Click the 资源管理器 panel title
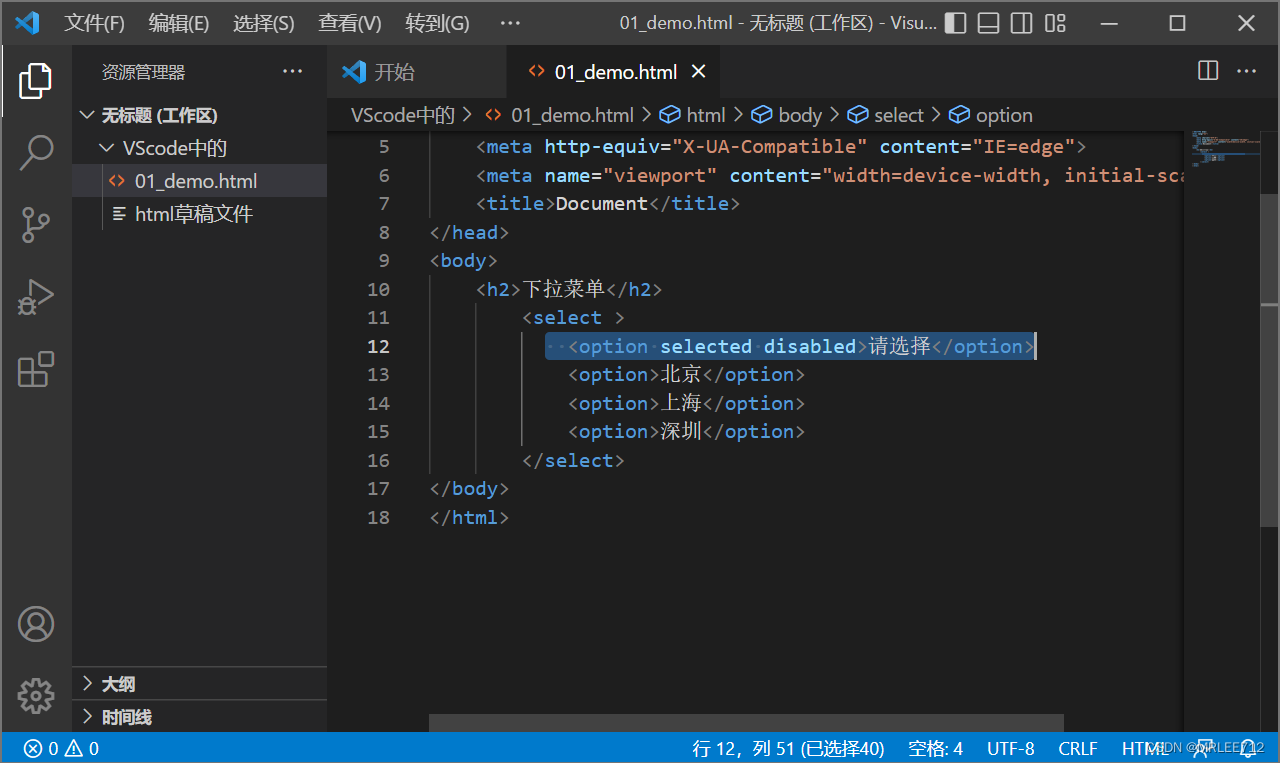 coord(143,72)
